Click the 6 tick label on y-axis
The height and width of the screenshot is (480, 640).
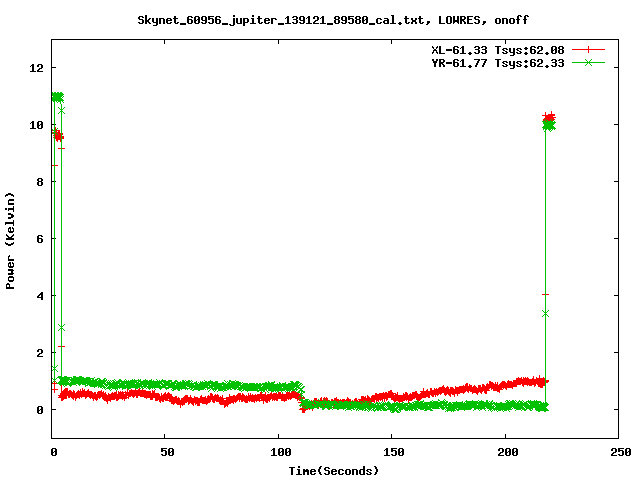[x=40, y=239]
